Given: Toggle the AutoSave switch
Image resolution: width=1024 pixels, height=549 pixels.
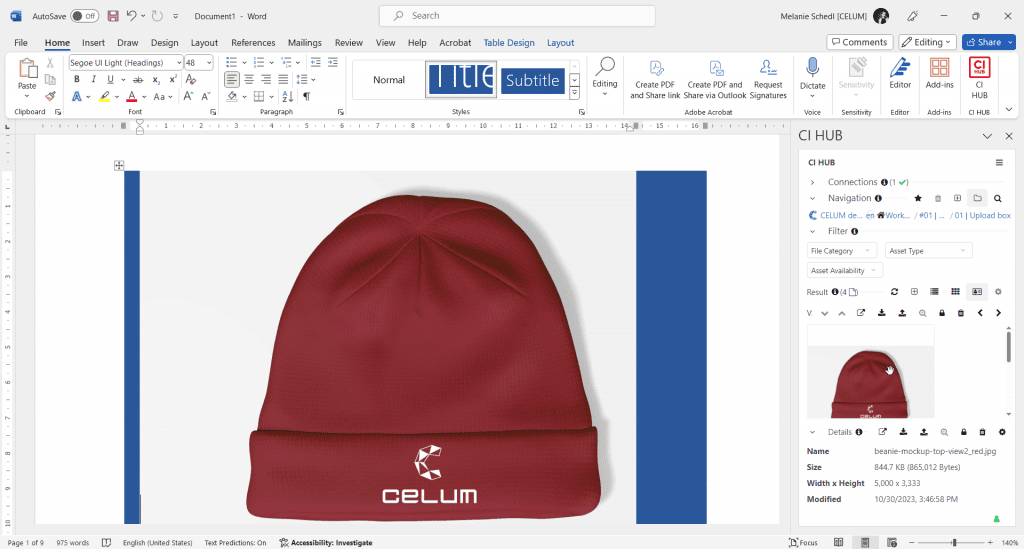Looking at the screenshot, I should tap(84, 16).
